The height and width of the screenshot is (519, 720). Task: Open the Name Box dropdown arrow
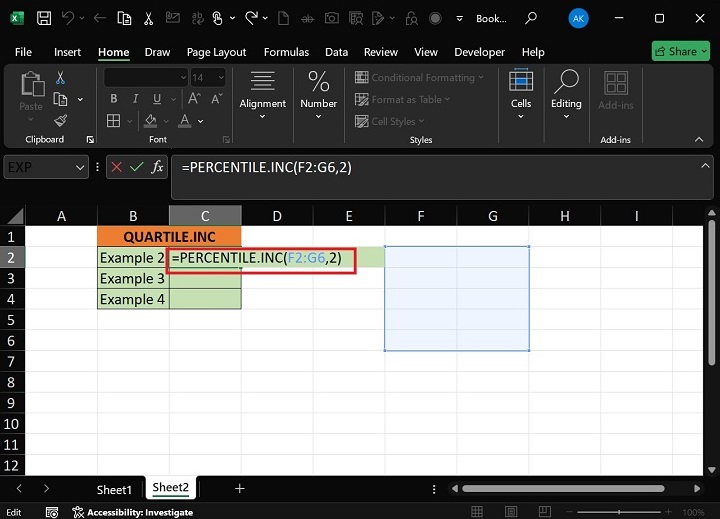click(80, 167)
